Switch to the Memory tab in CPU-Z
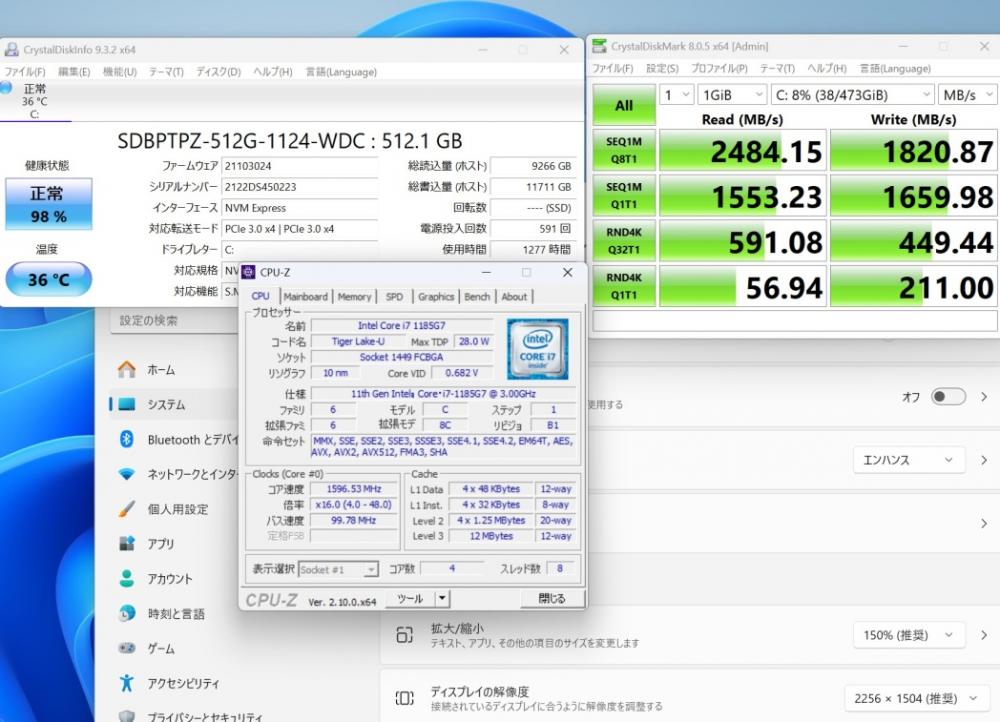This screenshot has width=1000, height=722. (x=354, y=297)
